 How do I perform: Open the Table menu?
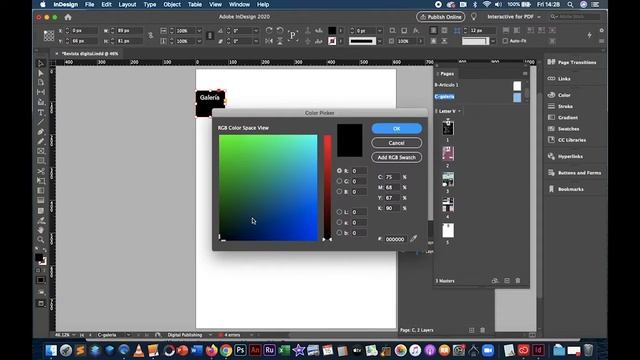coord(195,4)
